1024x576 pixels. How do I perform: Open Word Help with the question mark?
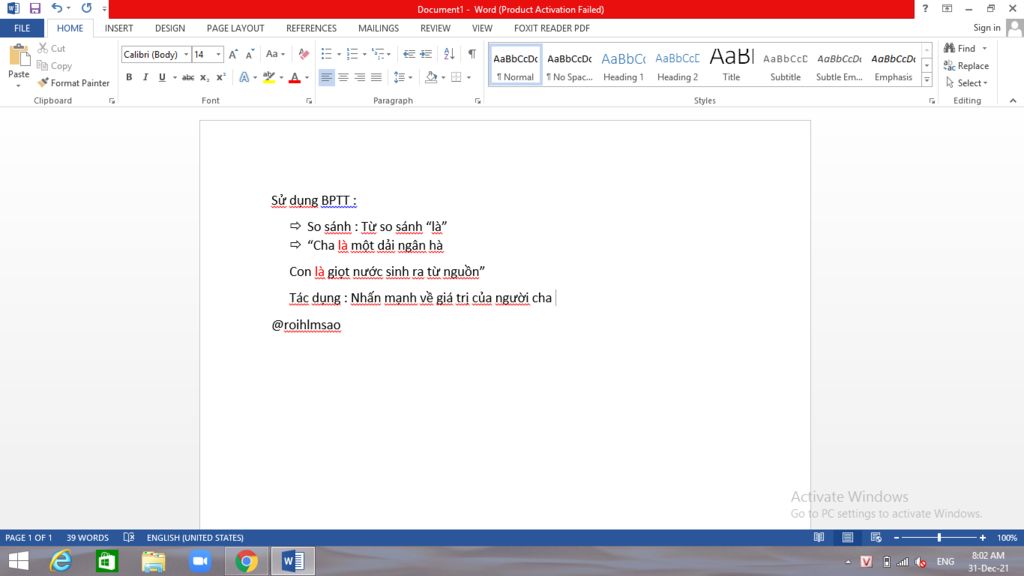click(925, 8)
